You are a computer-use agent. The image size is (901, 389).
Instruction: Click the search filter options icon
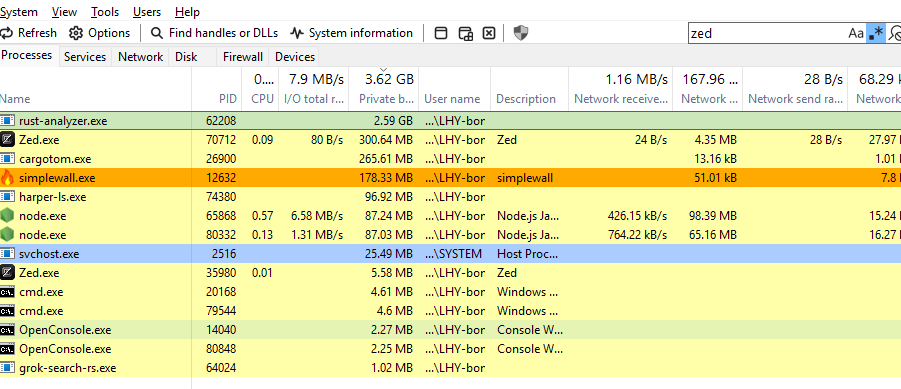pyautogui.click(x=894, y=33)
